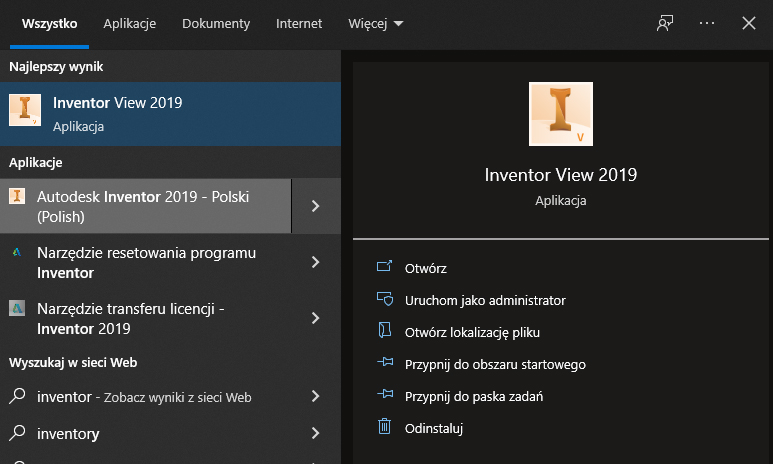Click the Inventor View 2019 small app icon

click(x=25, y=110)
